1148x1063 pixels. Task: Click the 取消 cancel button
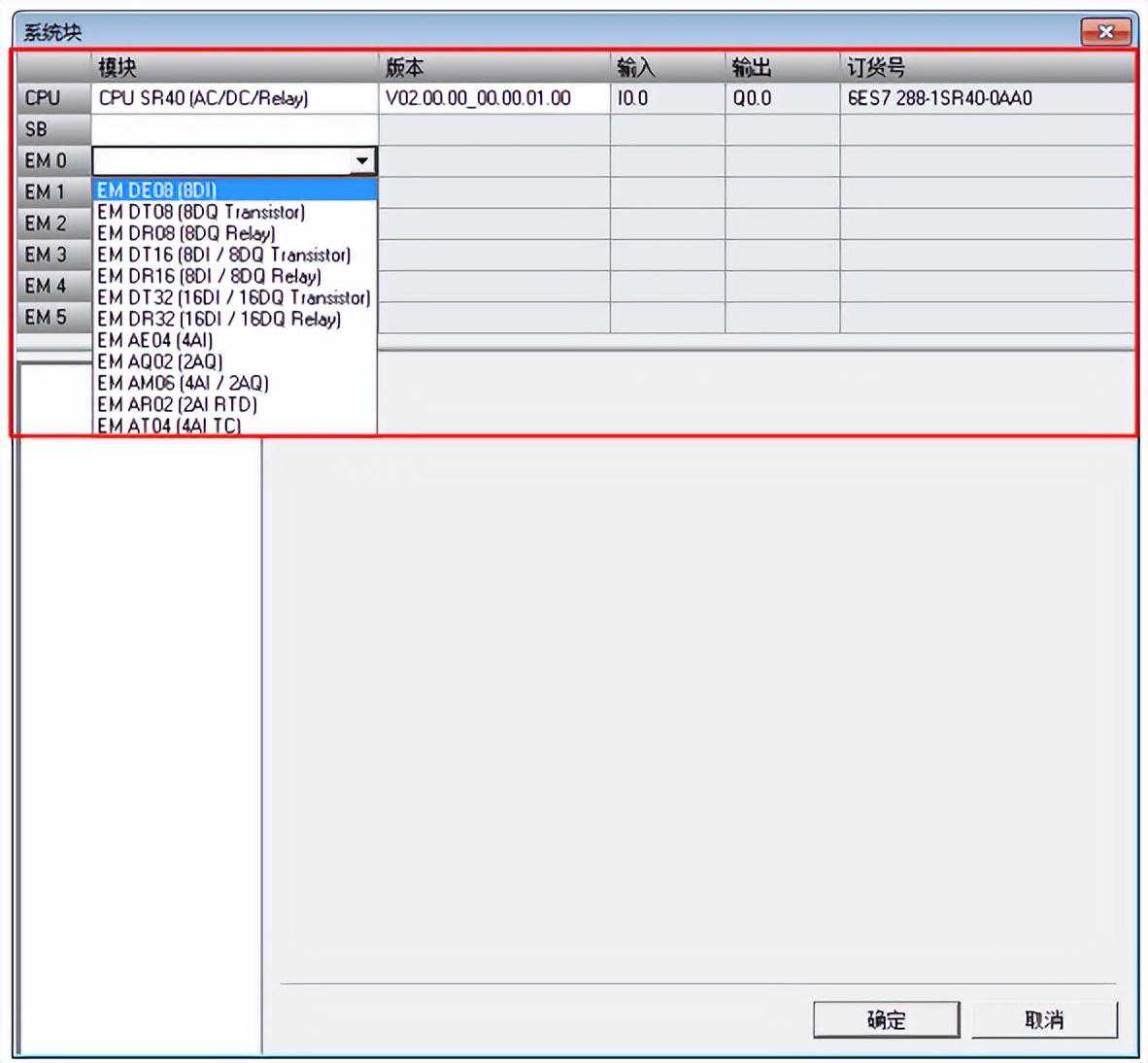tap(1044, 1019)
